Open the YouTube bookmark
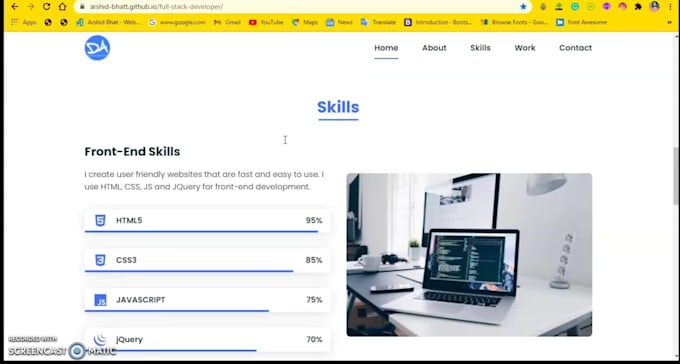 [266, 23]
